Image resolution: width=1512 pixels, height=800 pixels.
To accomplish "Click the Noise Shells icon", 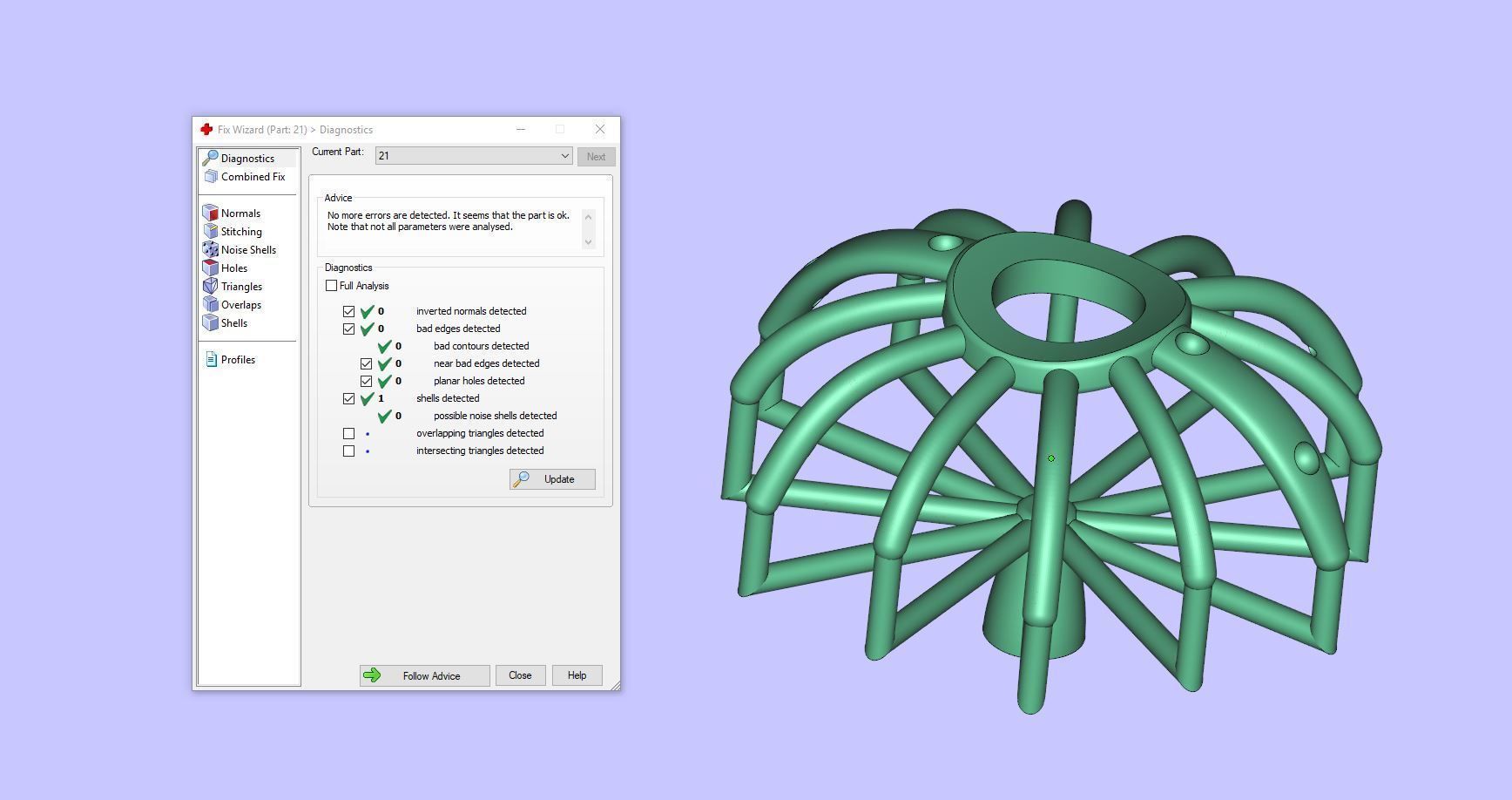I will (210, 249).
